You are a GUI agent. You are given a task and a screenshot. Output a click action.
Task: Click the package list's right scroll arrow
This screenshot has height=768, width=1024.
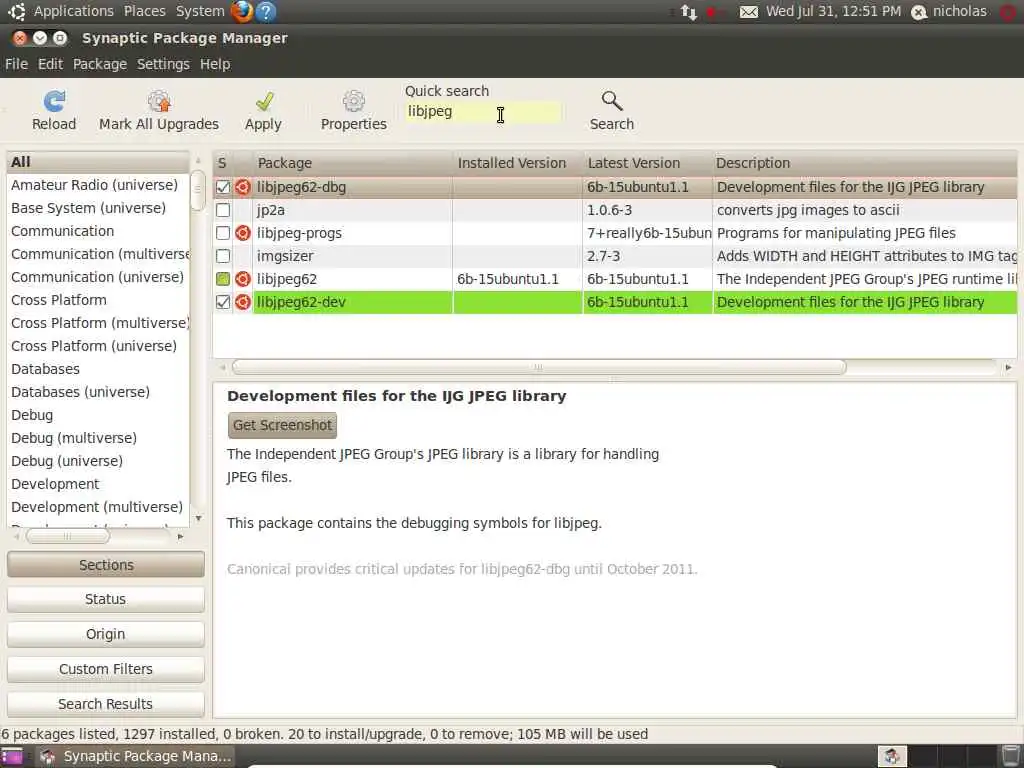(1008, 368)
